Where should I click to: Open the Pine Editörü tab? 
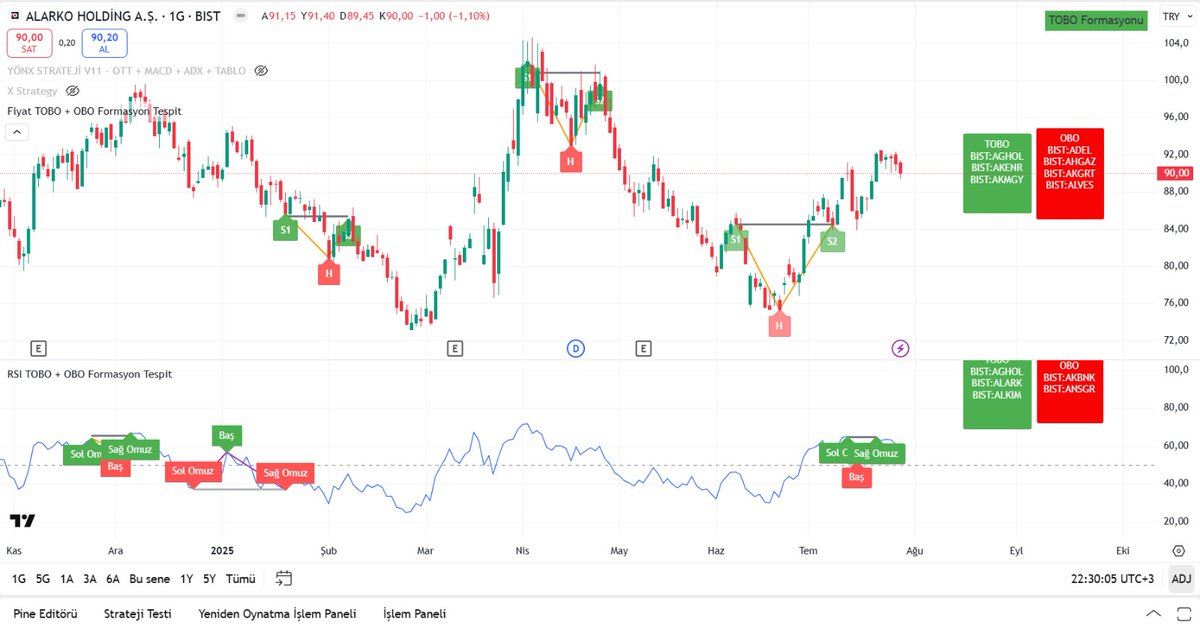45,614
